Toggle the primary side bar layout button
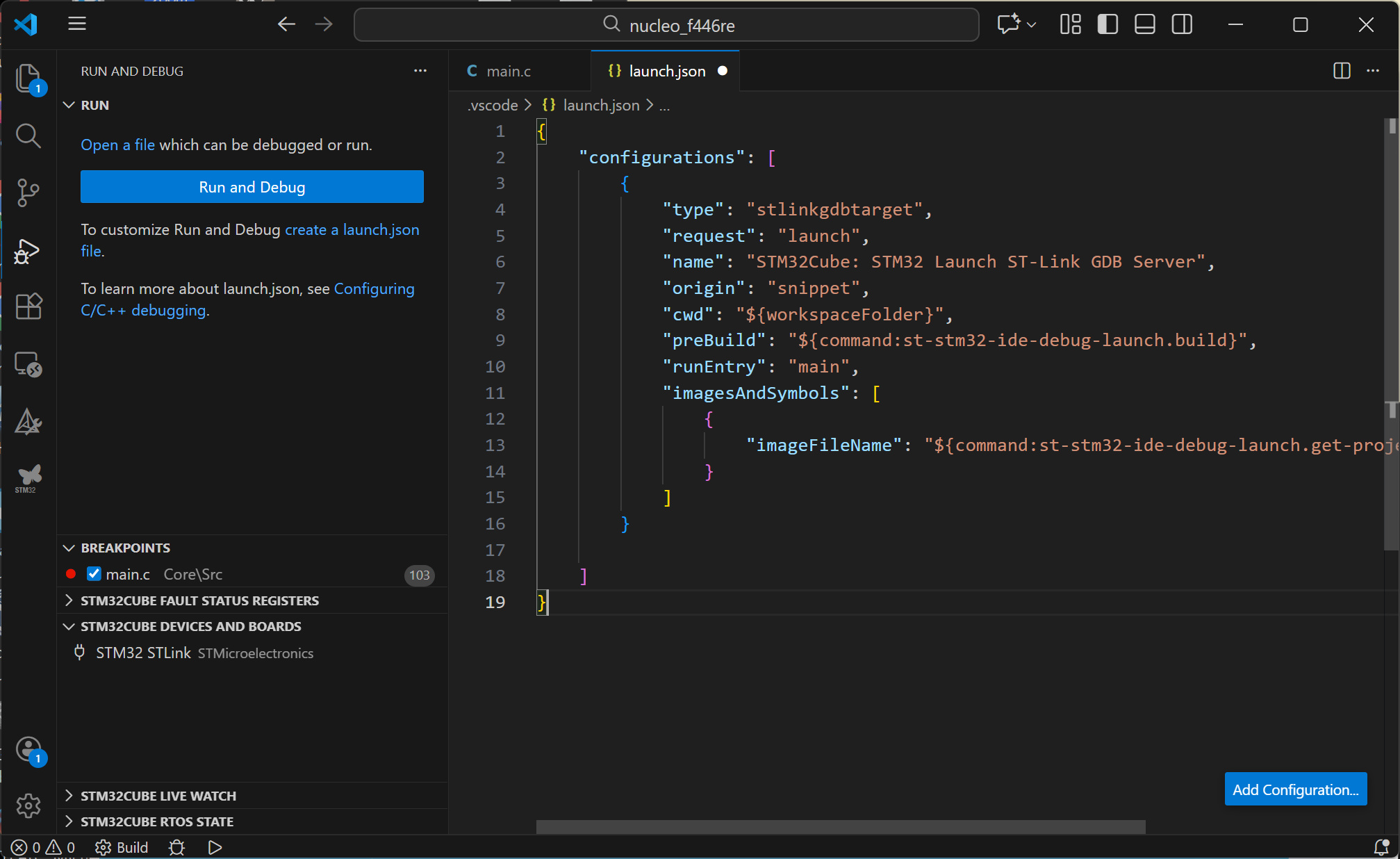The height and width of the screenshot is (859, 1400). [x=1107, y=25]
